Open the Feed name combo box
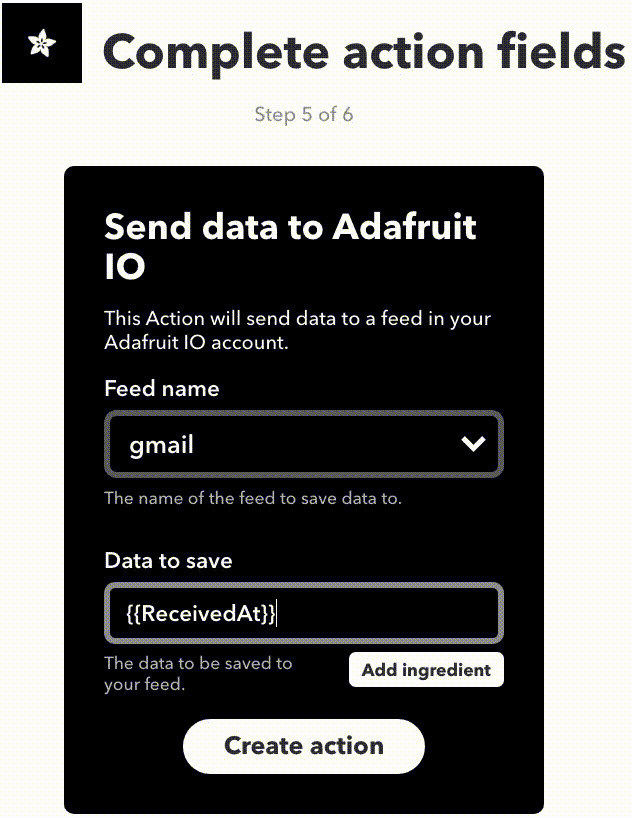 coord(304,445)
